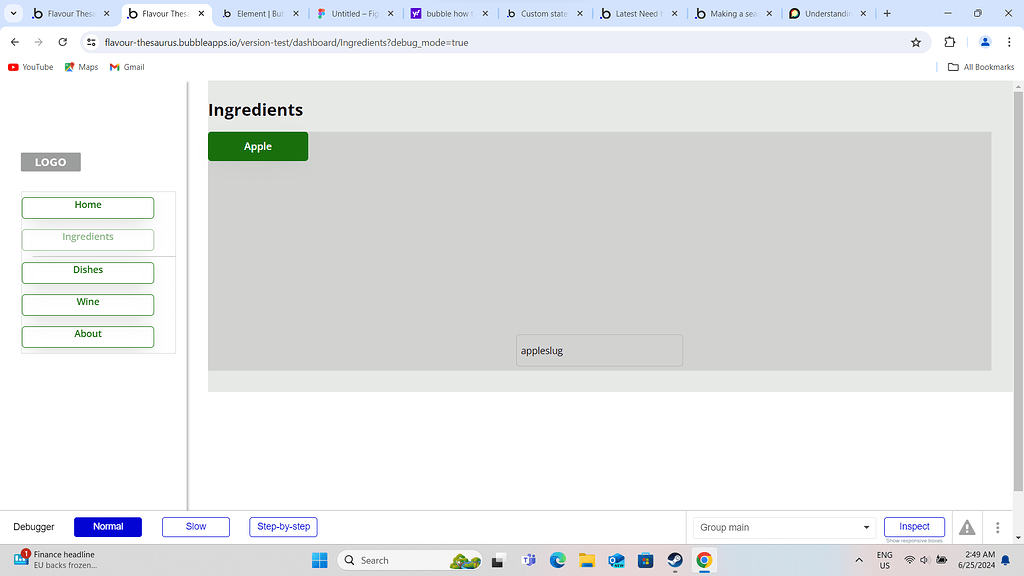Switch to the Element | Bubble tab
Viewport: 1024px width, 576px height.
pyautogui.click(x=258, y=14)
